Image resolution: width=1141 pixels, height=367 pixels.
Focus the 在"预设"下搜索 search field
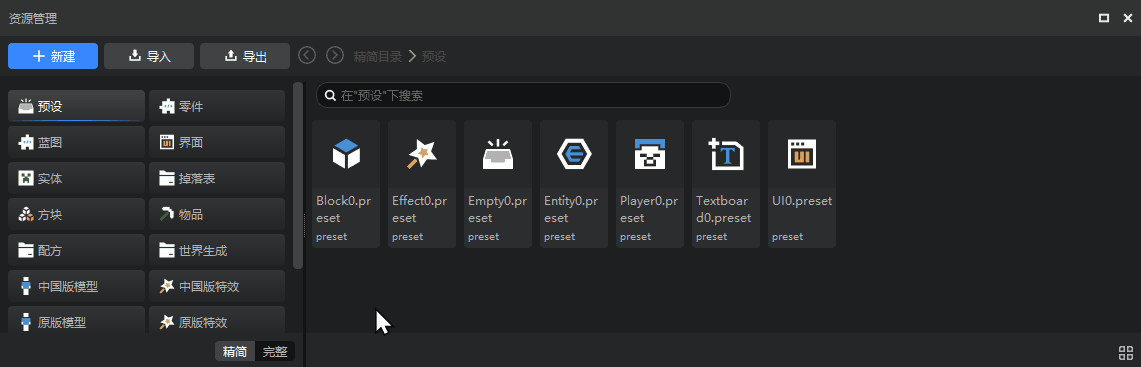click(x=523, y=95)
